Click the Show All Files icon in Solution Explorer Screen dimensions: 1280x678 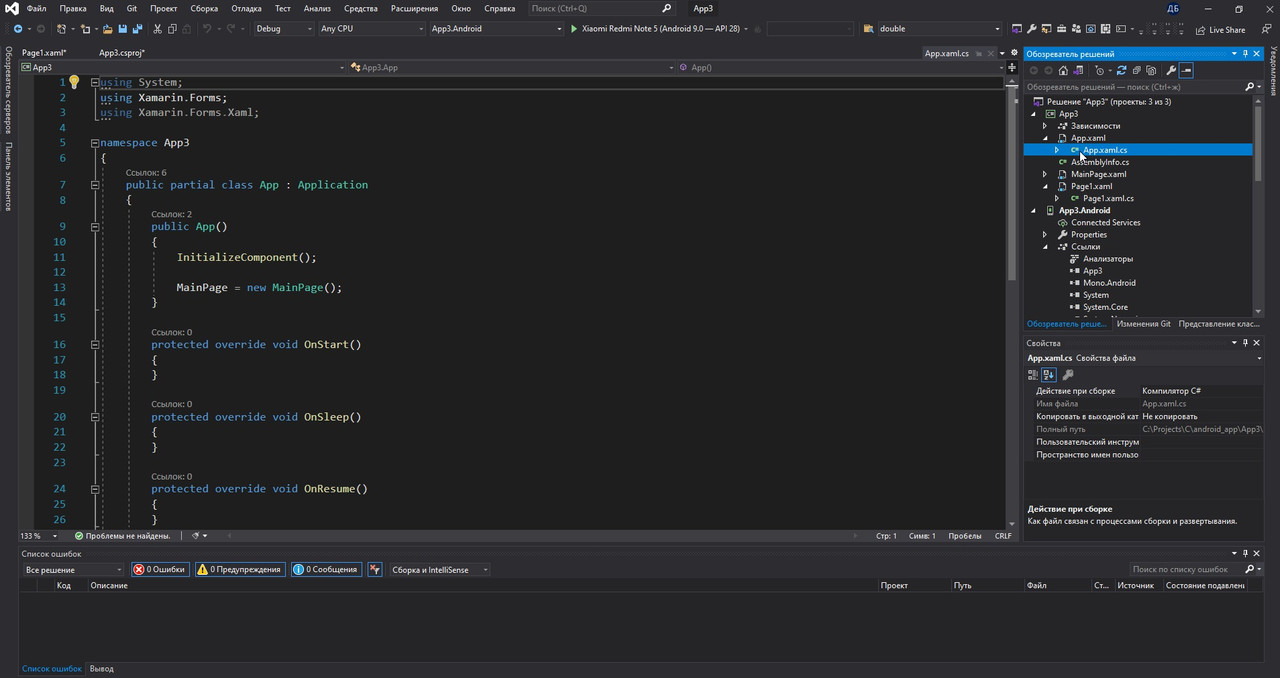tap(1151, 70)
